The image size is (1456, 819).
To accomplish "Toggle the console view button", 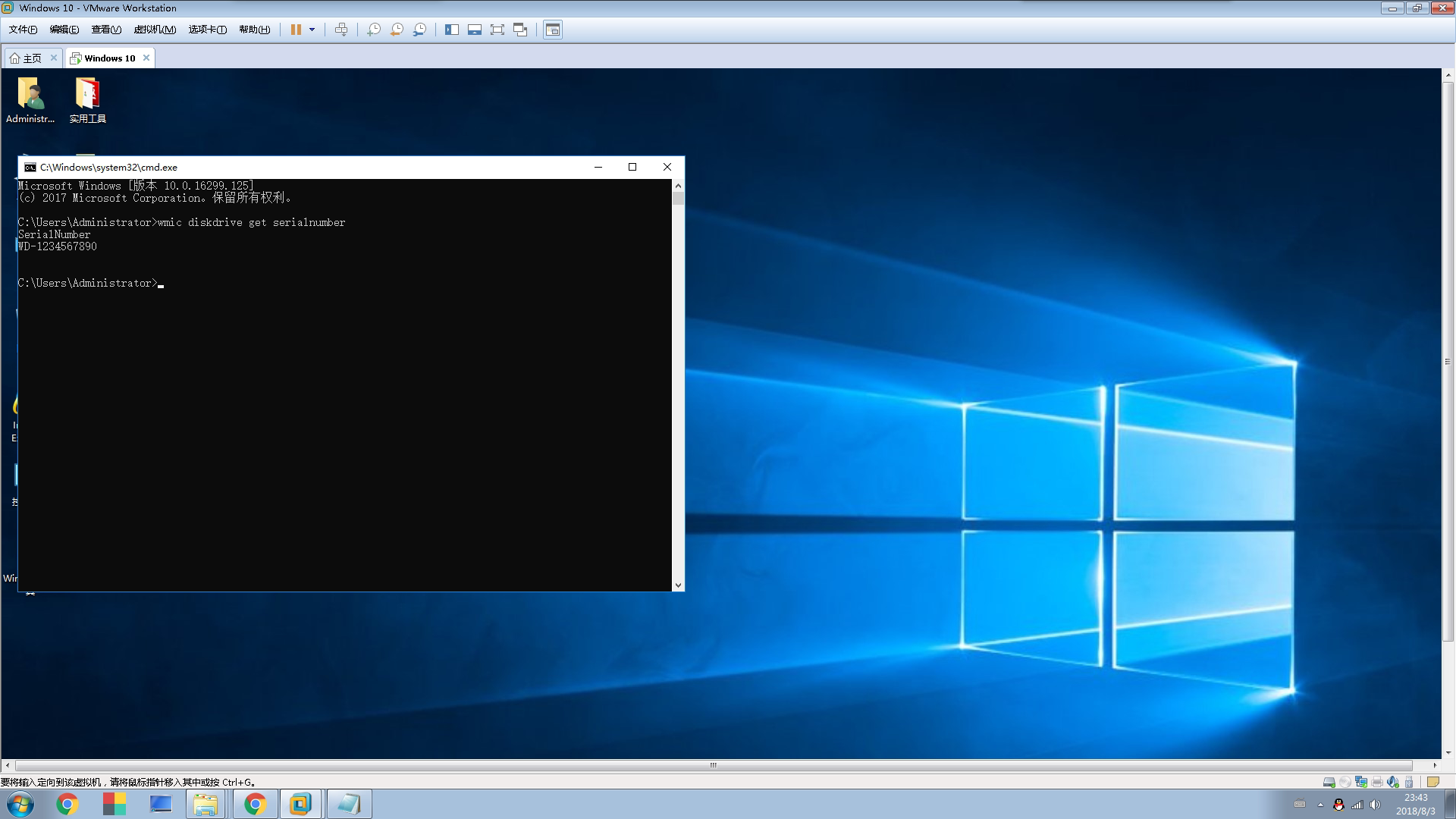I will 553,30.
